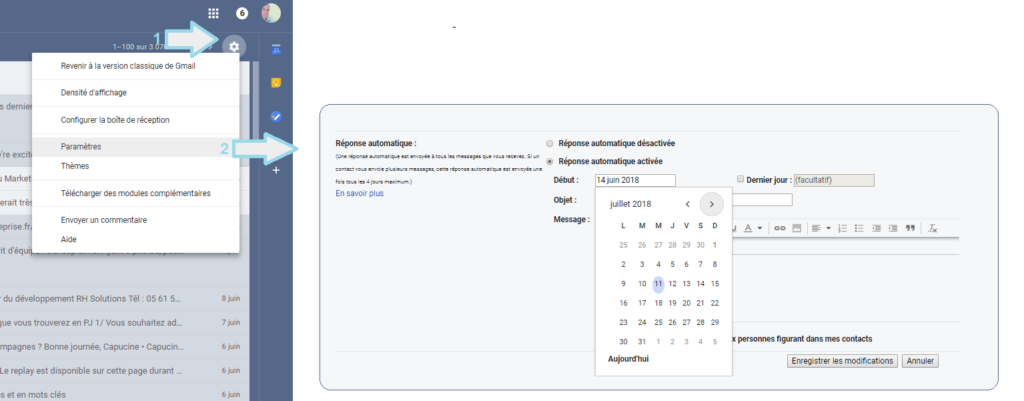Image resolution: width=1024 pixels, height=401 pixels.
Task: Click the plus icon to get add-ons
Action: (276, 170)
